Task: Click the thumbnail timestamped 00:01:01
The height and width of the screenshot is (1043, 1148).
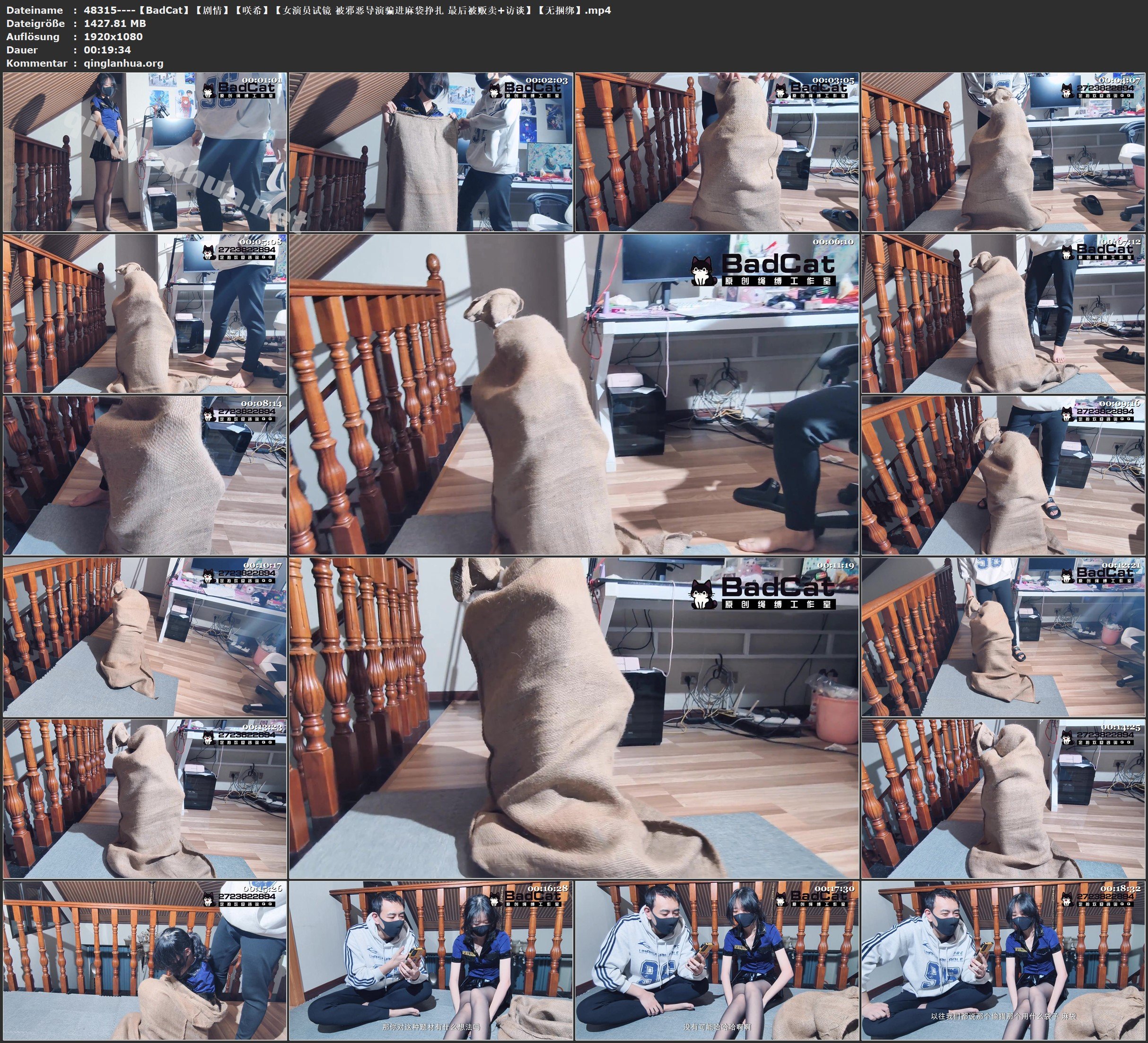Action: point(145,151)
